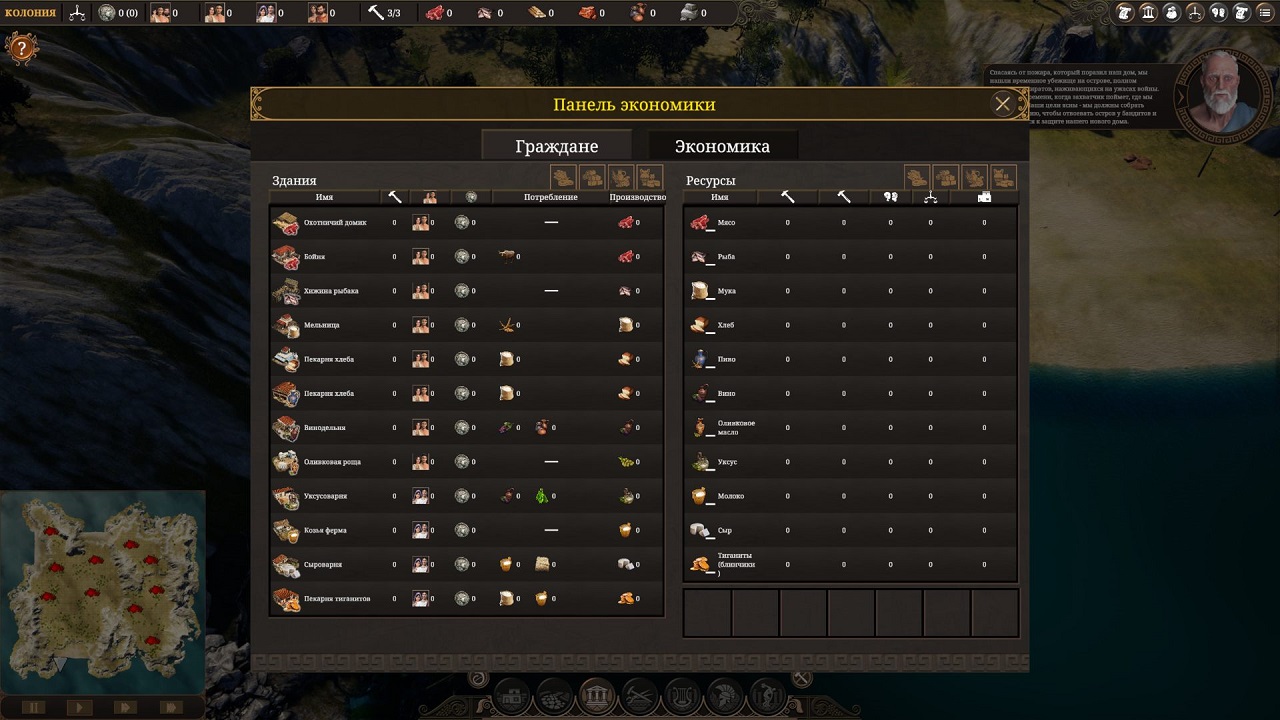Open the help question mark button
Screen dimensions: 1280x720
tap(21, 48)
